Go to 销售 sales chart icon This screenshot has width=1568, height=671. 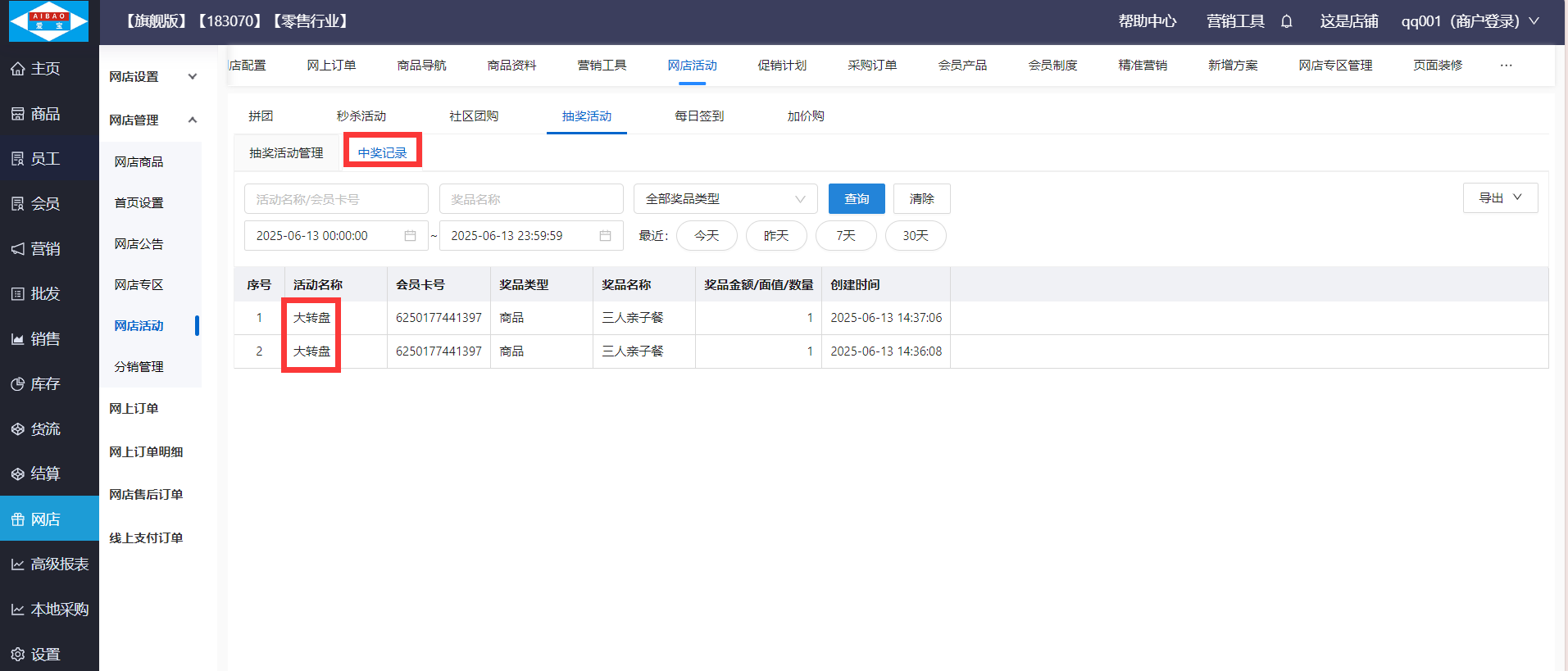[18, 339]
